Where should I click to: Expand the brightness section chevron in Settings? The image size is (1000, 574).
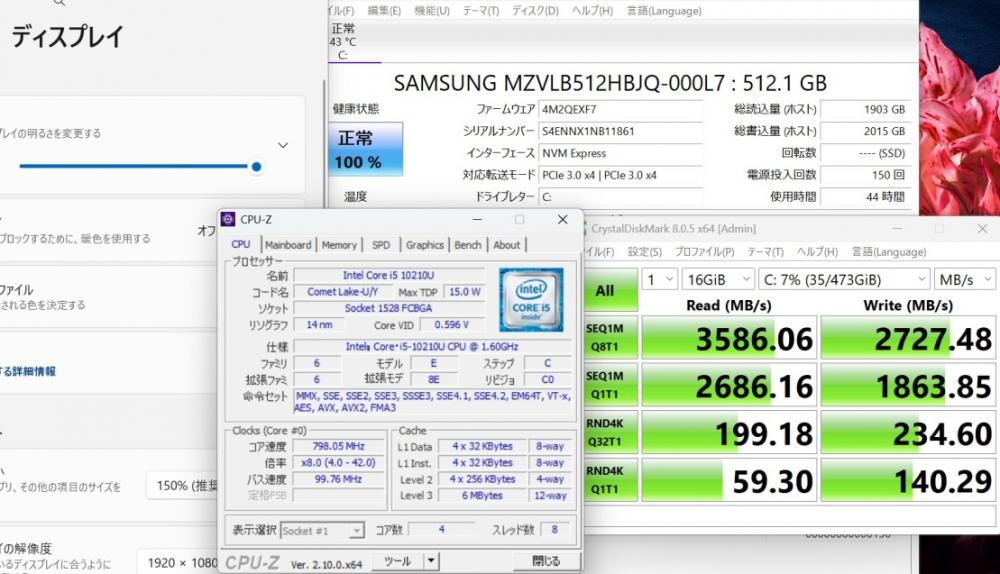coord(283,145)
